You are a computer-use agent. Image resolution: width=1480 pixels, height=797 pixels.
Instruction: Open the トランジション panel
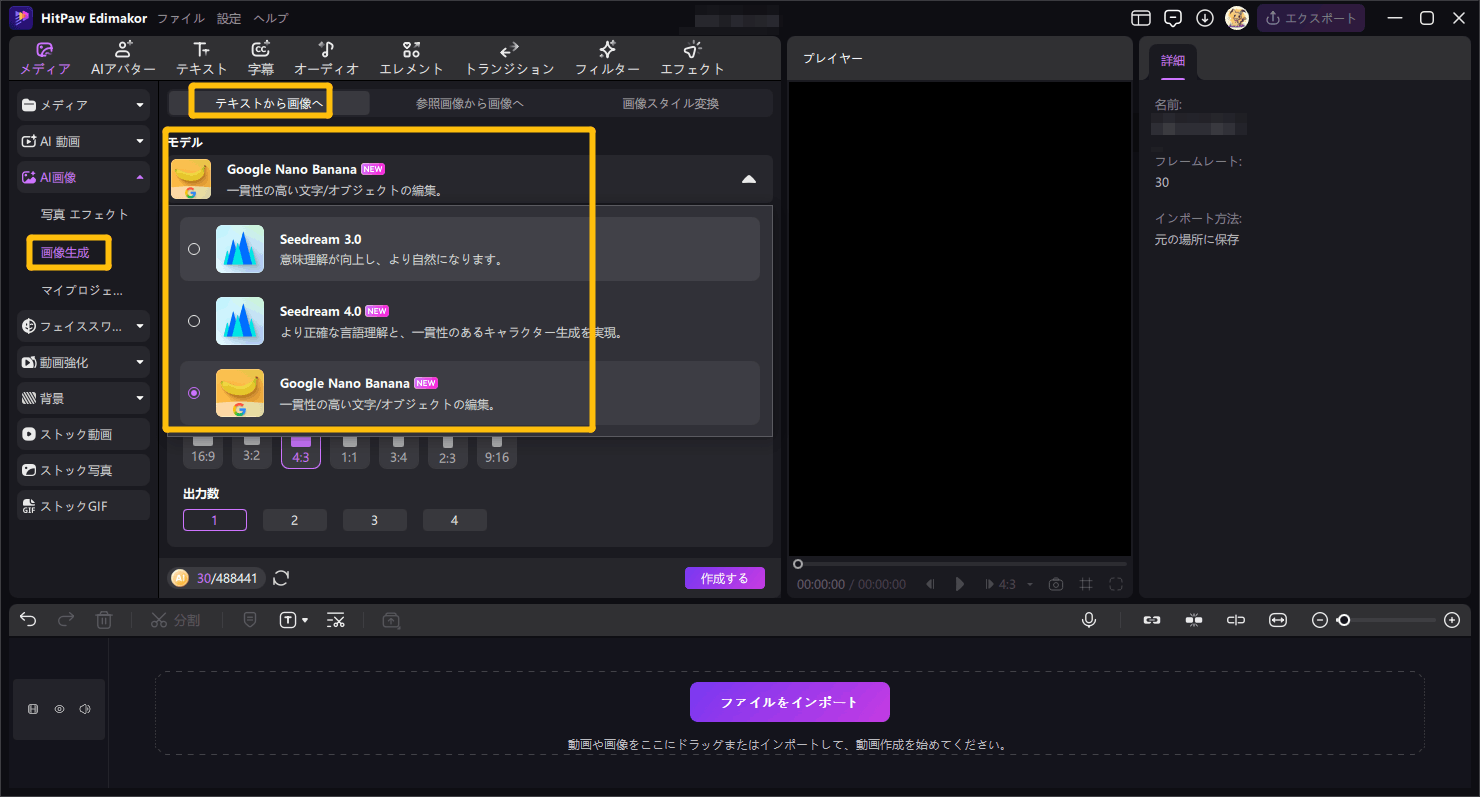[508, 57]
